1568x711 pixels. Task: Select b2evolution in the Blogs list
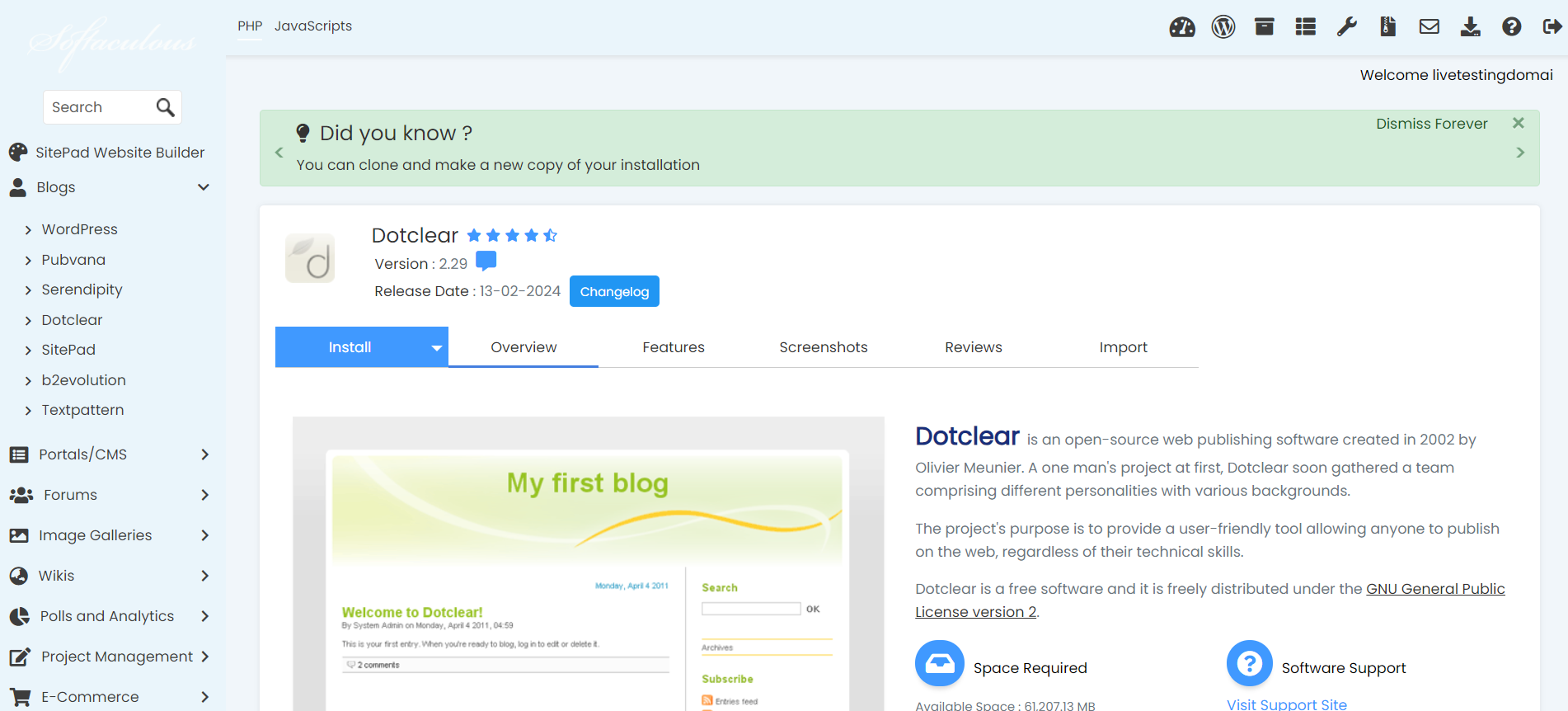83,380
